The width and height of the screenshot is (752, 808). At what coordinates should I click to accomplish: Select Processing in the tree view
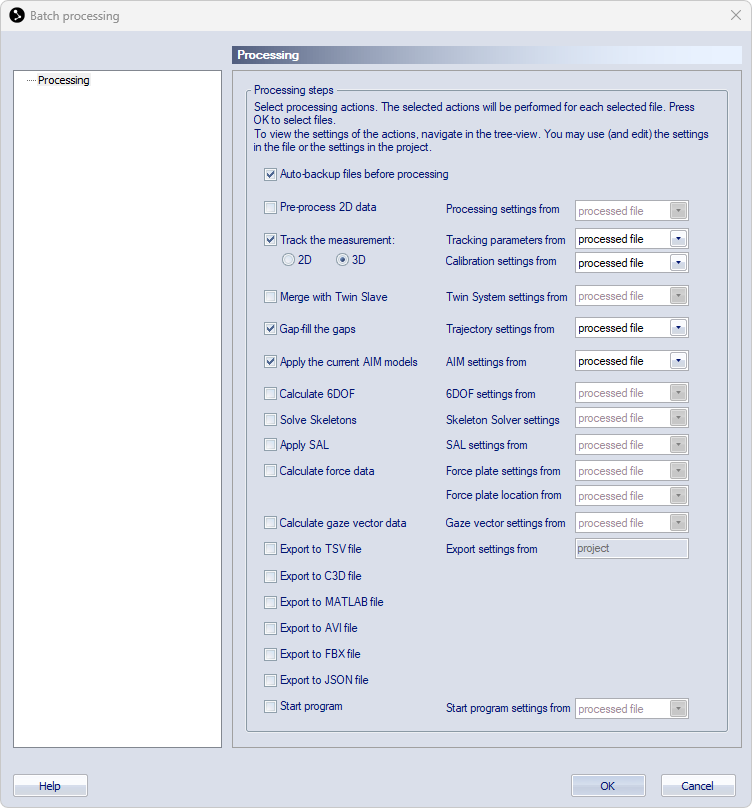pyautogui.click(x=63, y=80)
